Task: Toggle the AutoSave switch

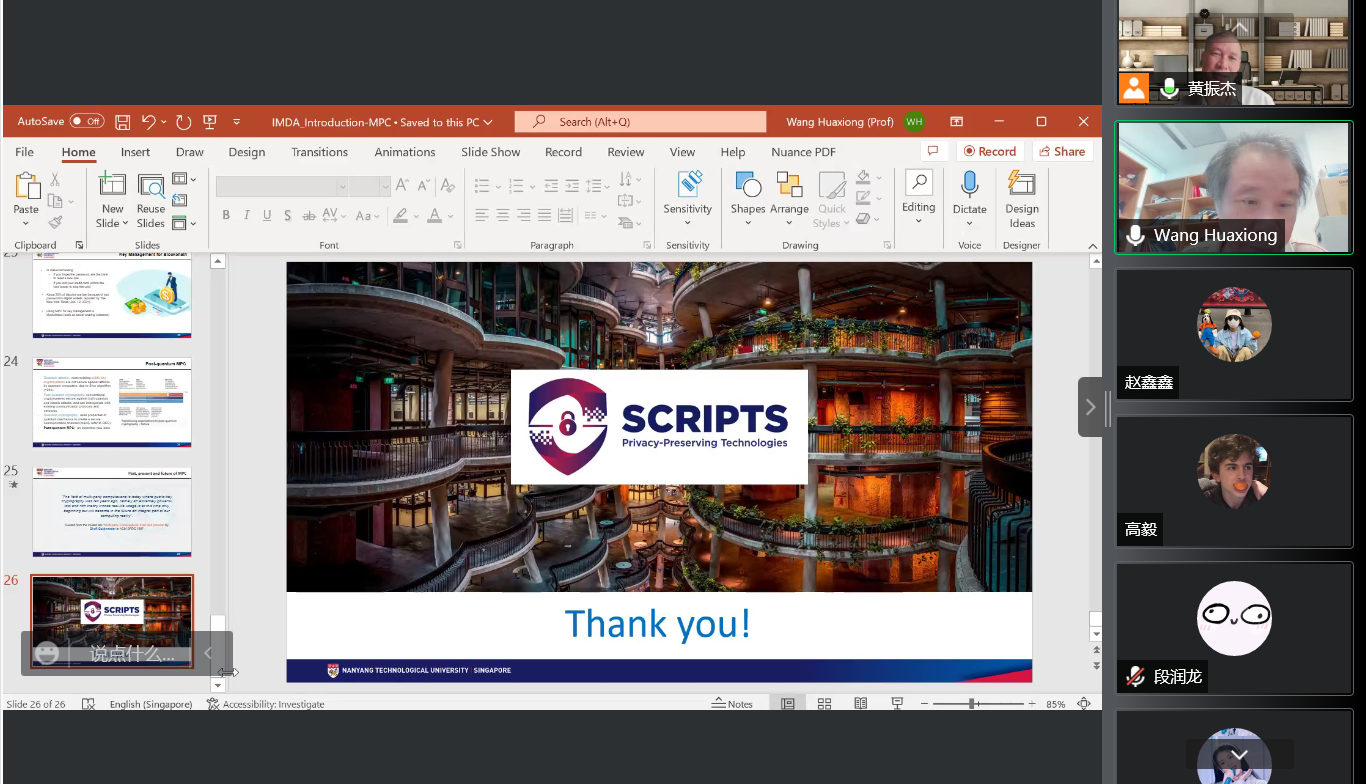Action: (x=86, y=122)
